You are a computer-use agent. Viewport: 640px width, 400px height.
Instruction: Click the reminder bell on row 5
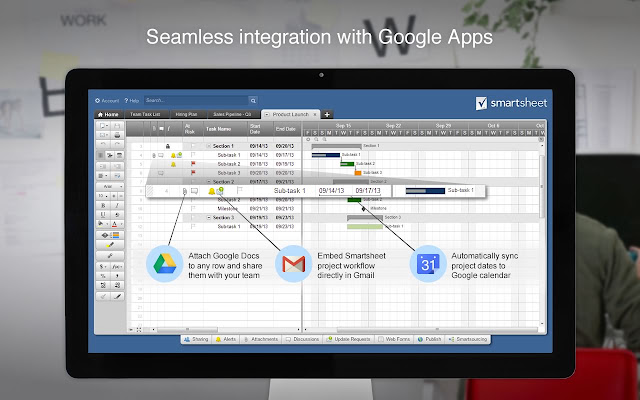[173, 164]
